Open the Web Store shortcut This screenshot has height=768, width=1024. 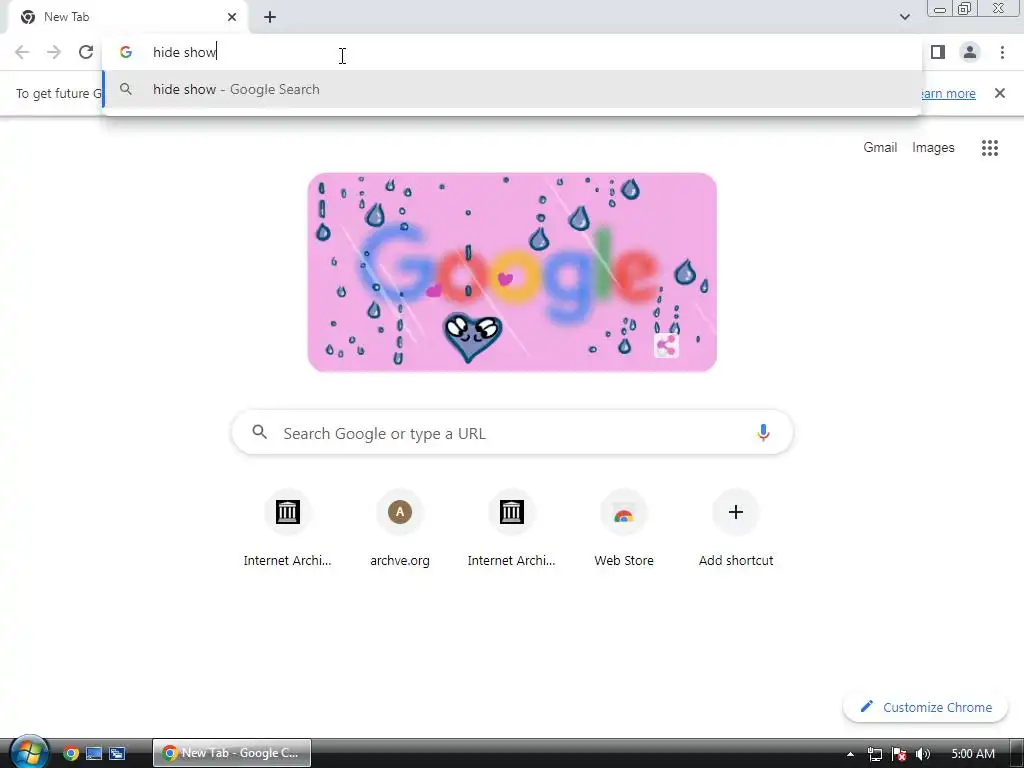[624, 528]
